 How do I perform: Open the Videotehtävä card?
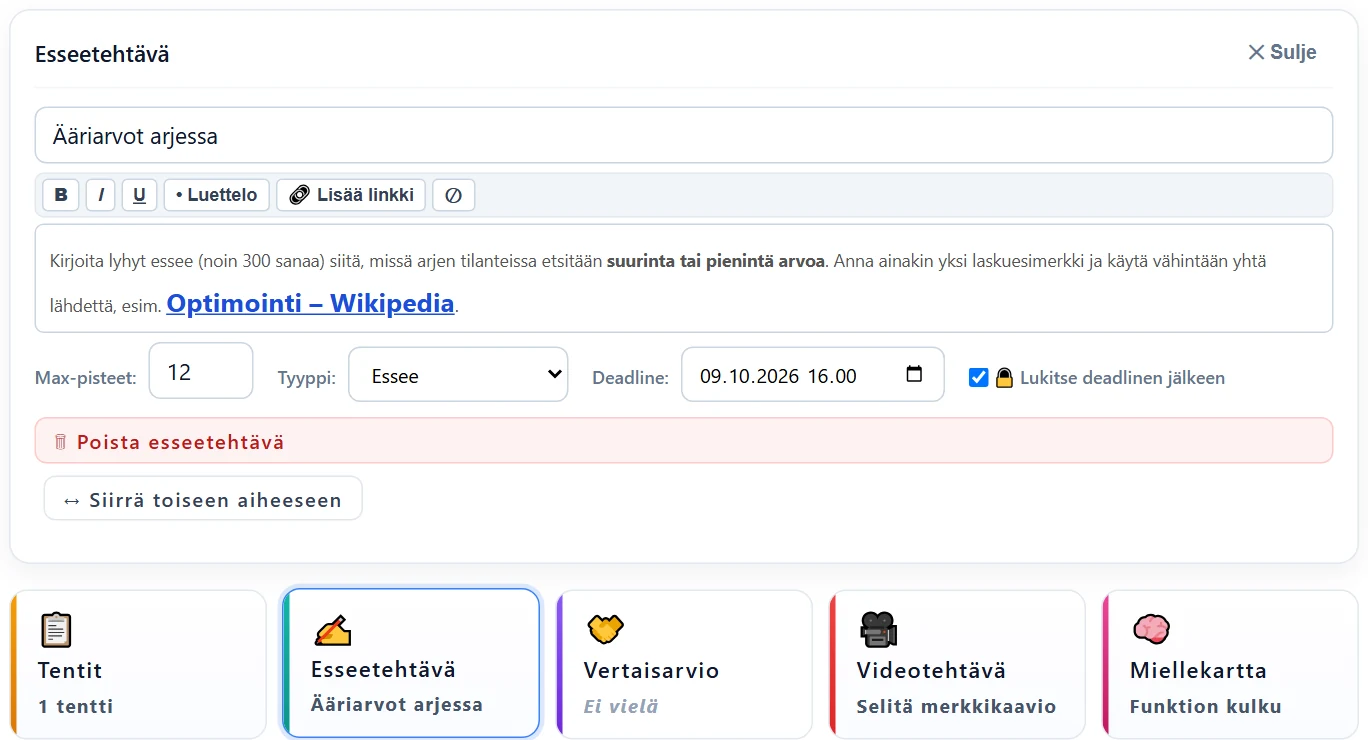pos(957,664)
